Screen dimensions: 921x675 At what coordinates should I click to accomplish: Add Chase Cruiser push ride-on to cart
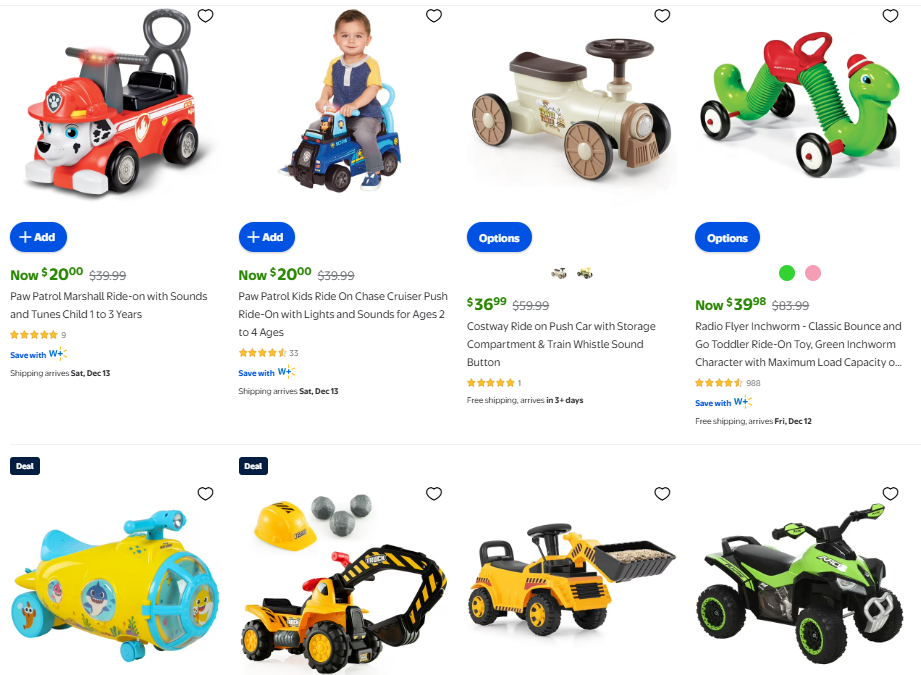(267, 237)
